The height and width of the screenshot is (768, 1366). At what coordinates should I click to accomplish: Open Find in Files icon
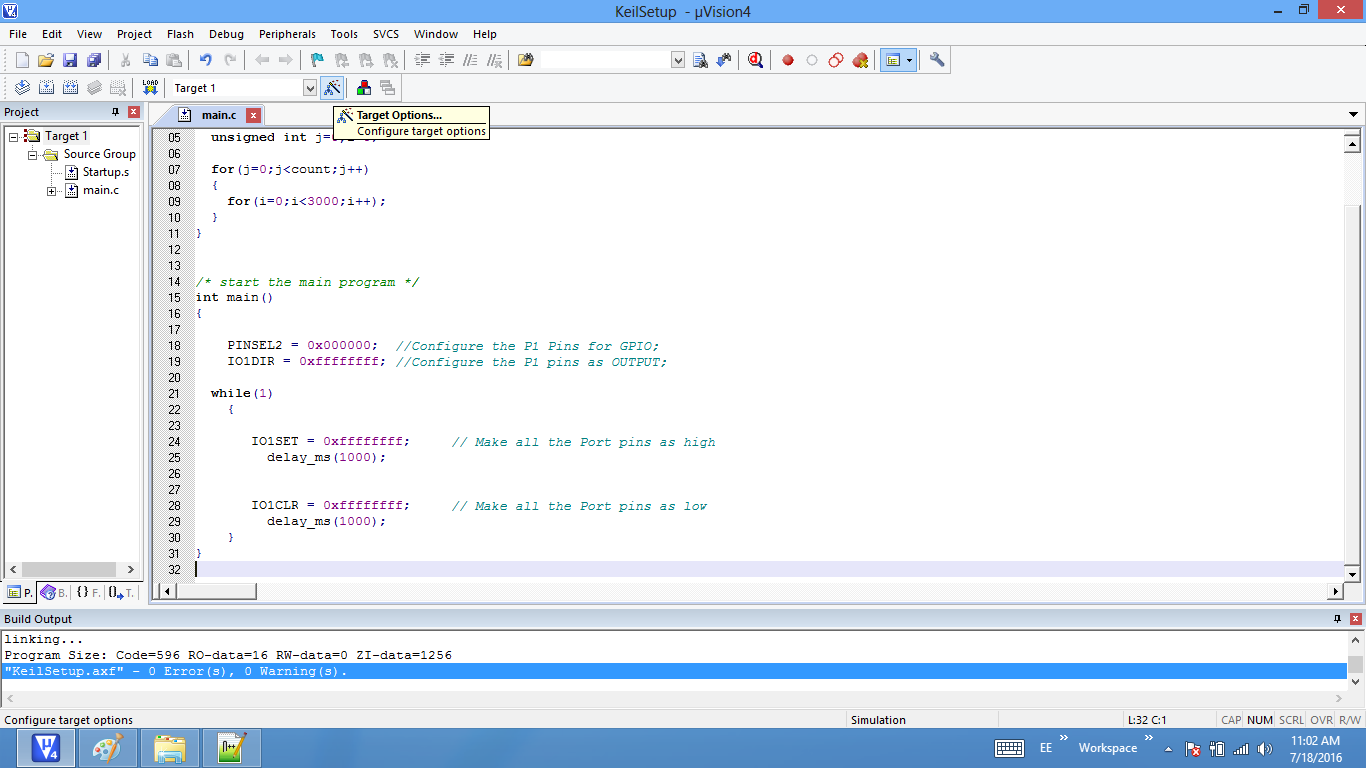[x=526, y=60]
